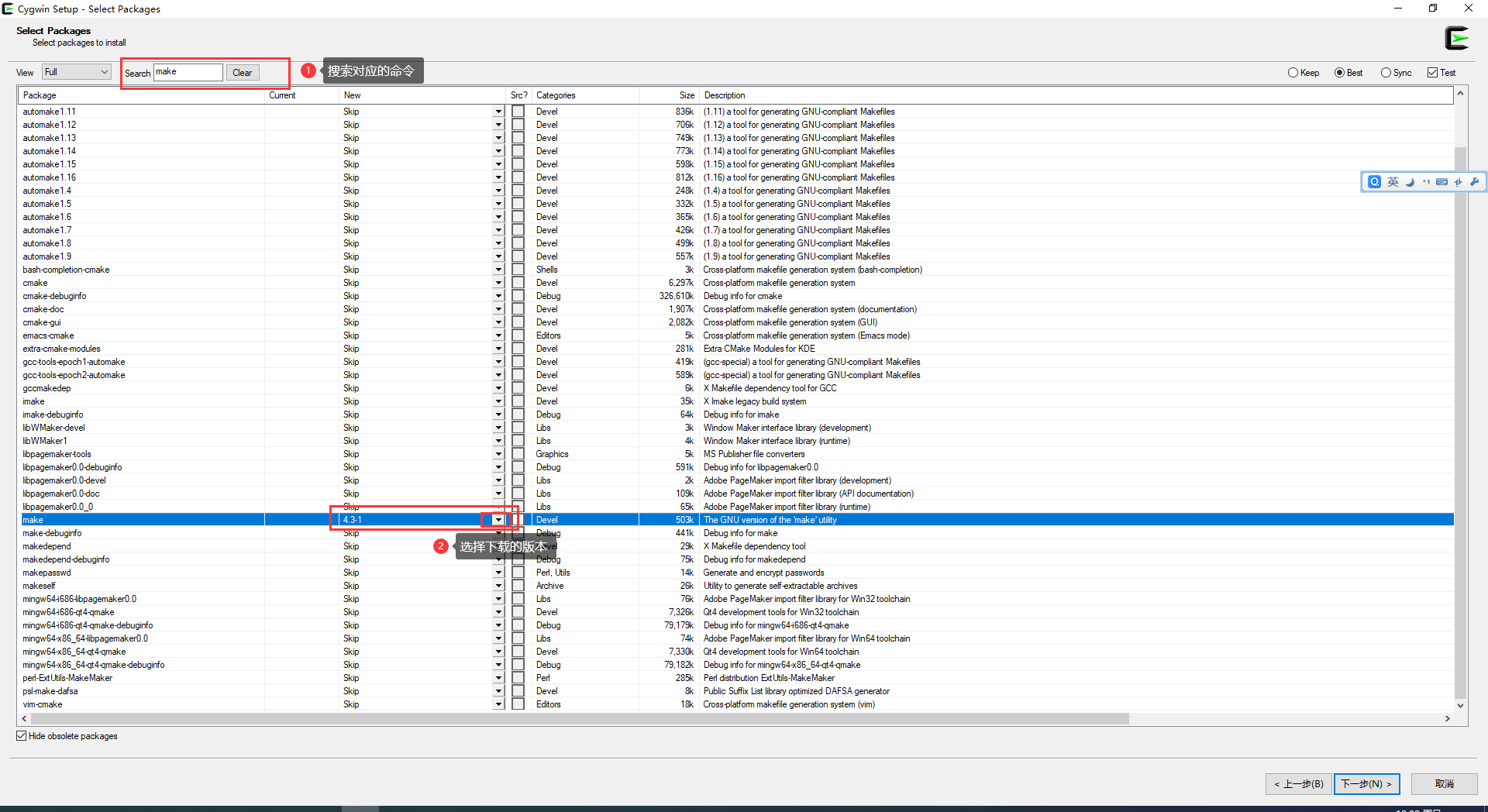
Task: Click the scroll left arrow at list bottom
Action: point(25,718)
